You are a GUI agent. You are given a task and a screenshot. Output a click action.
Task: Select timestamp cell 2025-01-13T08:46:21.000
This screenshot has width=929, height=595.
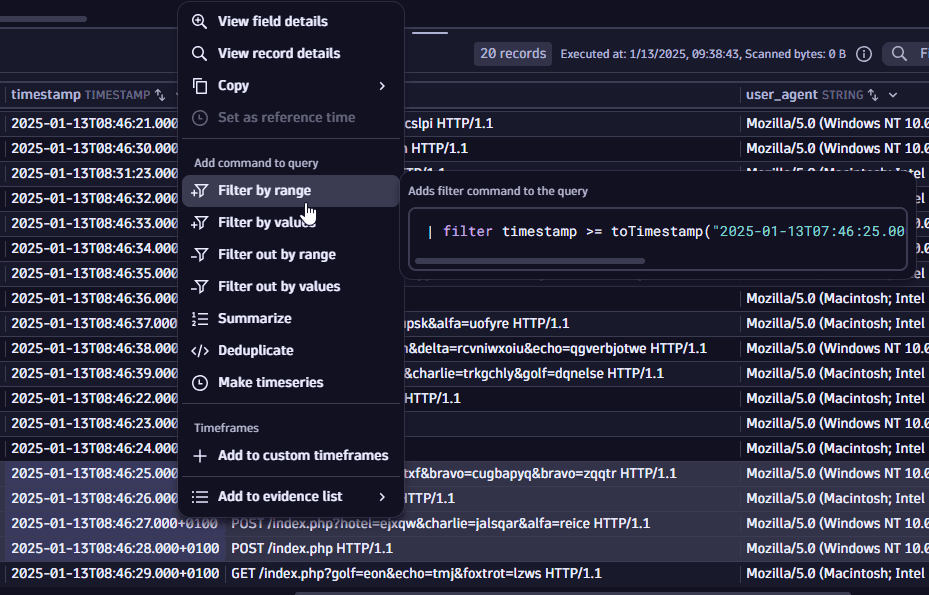[x=94, y=124]
